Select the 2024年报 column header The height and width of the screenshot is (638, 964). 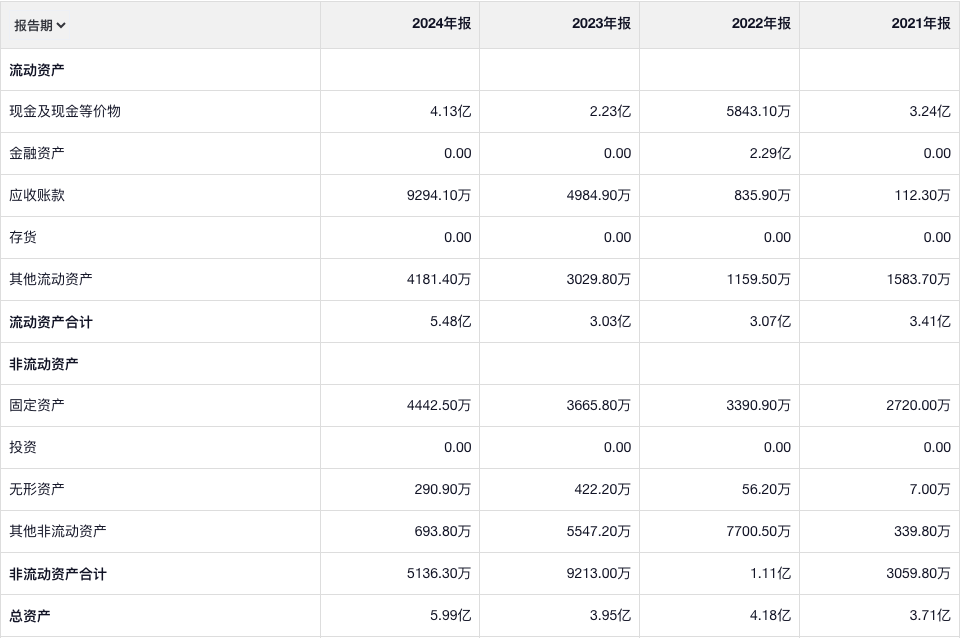[x=441, y=24]
